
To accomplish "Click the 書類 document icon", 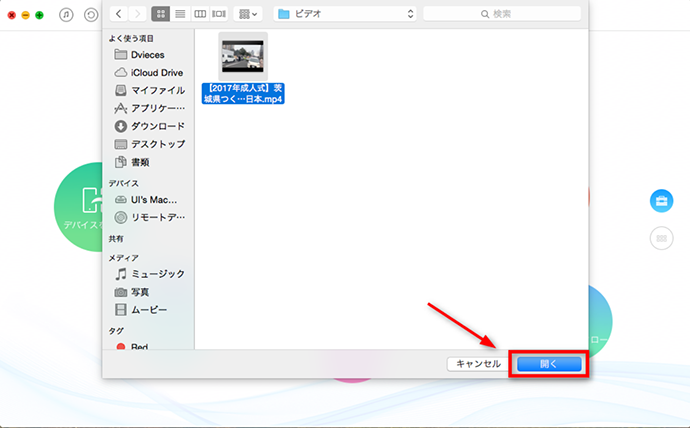I will click(x=121, y=162).
